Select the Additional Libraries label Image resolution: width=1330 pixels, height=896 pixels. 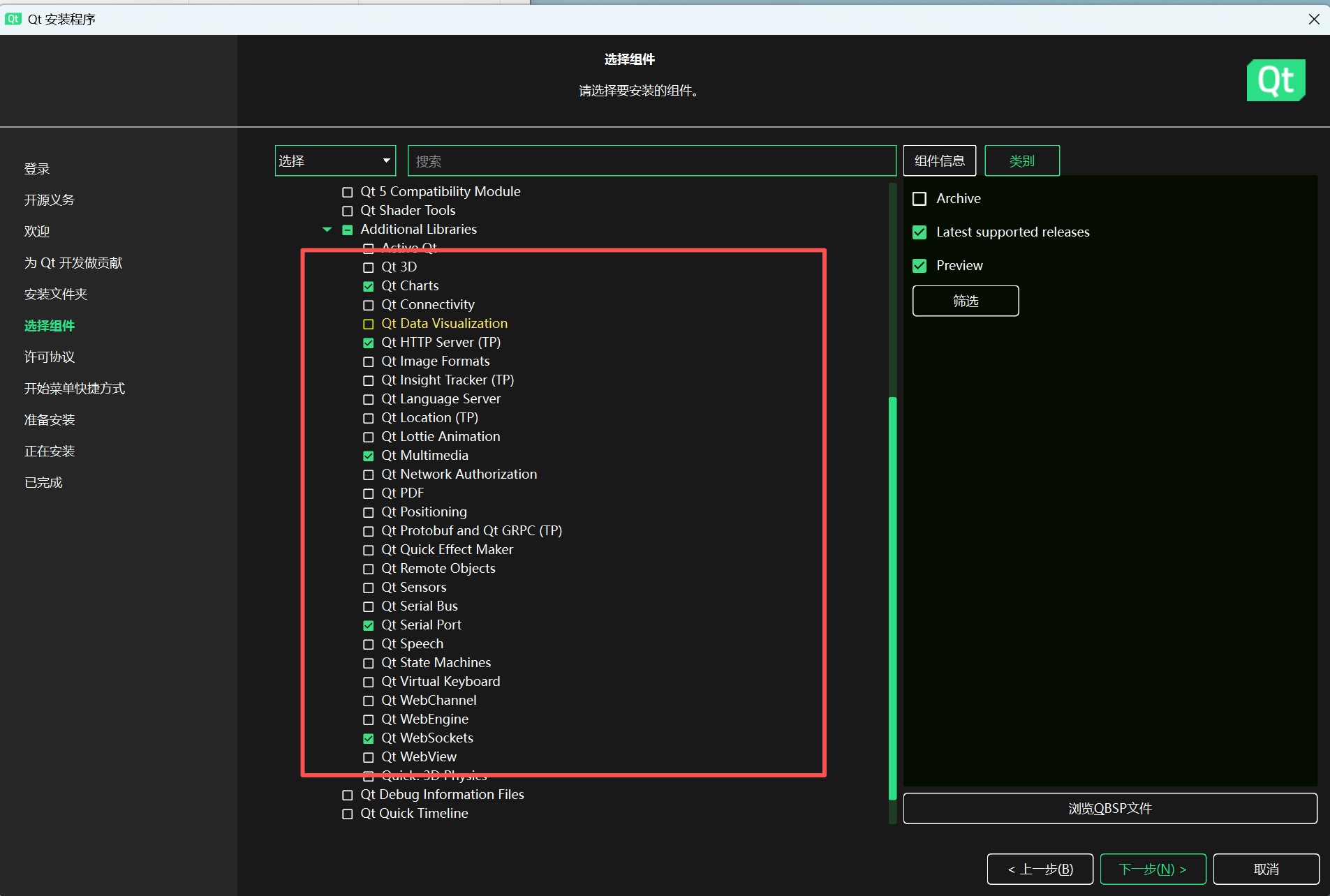tap(418, 230)
